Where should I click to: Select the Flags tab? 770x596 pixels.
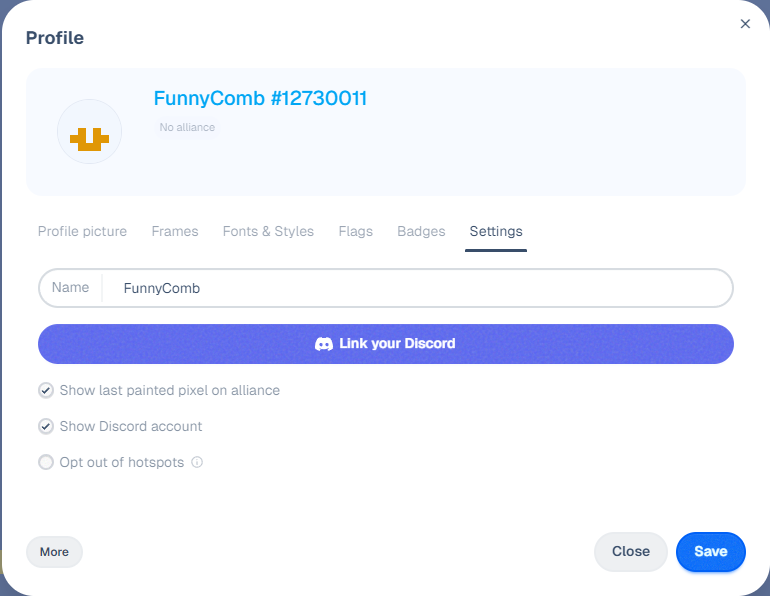356,231
